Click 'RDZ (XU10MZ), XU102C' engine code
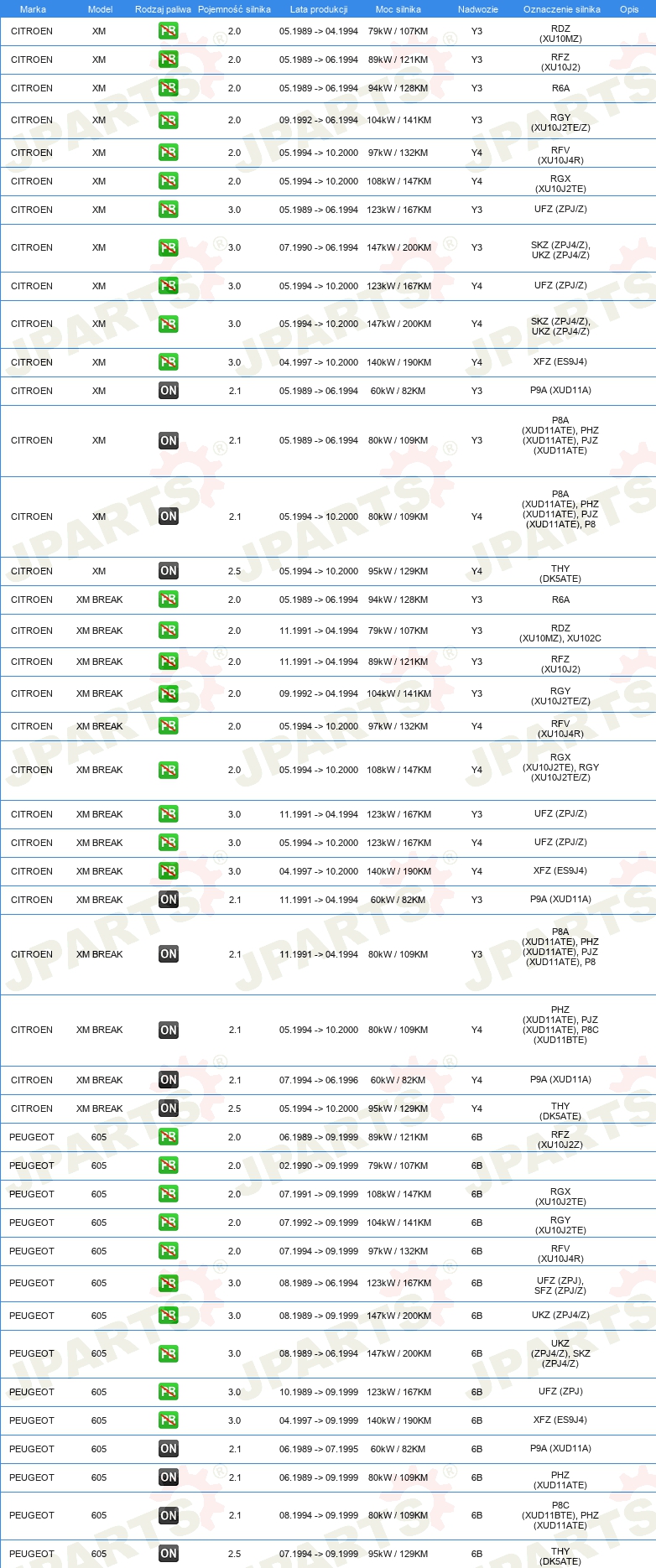Screen dimensions: 656x1568 click(560, 633)
